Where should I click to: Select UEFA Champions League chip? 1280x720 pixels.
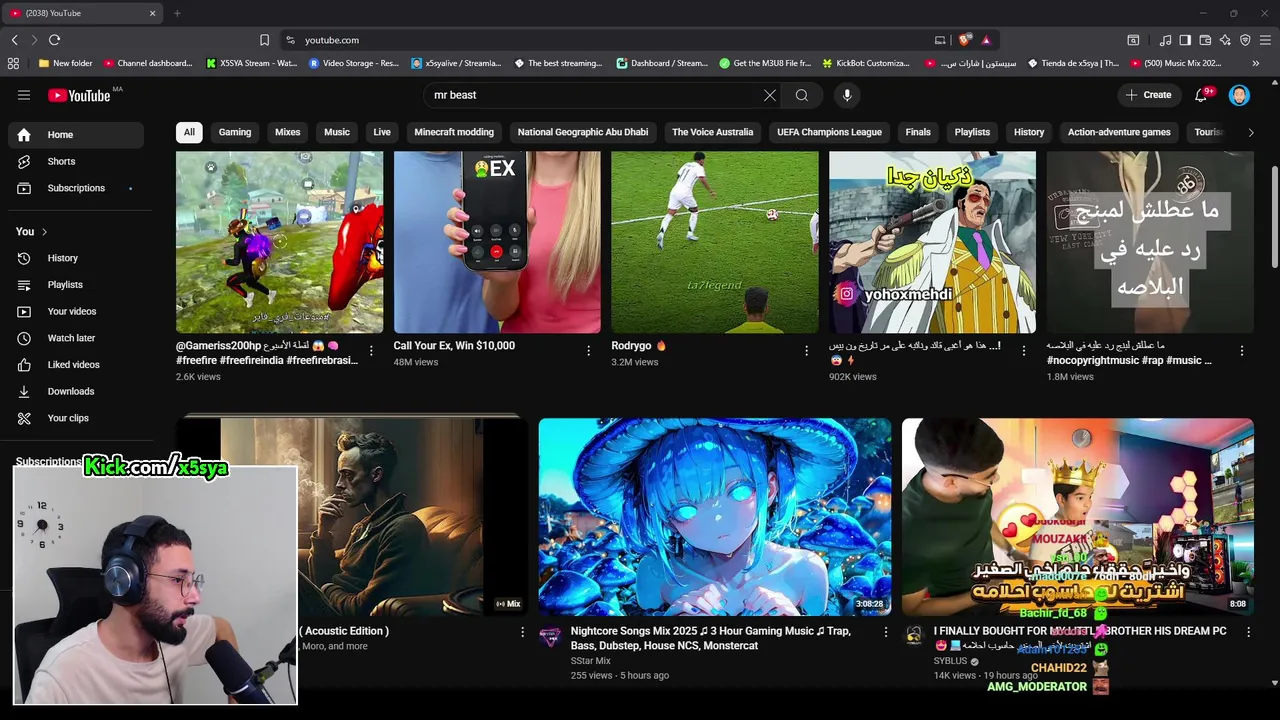(x=830, y=132)
